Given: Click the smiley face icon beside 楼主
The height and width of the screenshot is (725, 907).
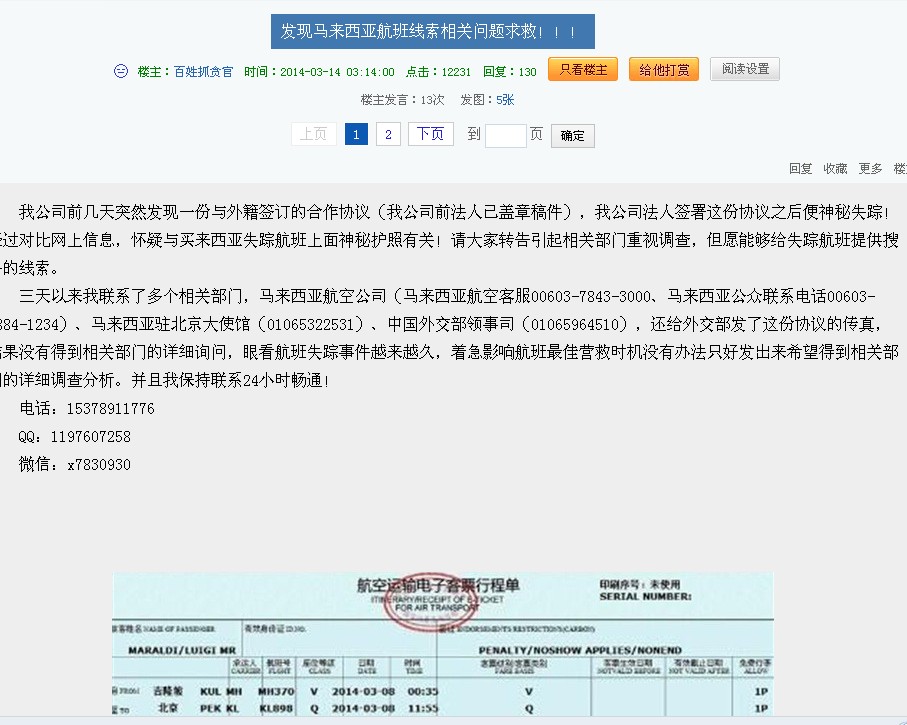Looking at the screenshot, I should point(121,71).
